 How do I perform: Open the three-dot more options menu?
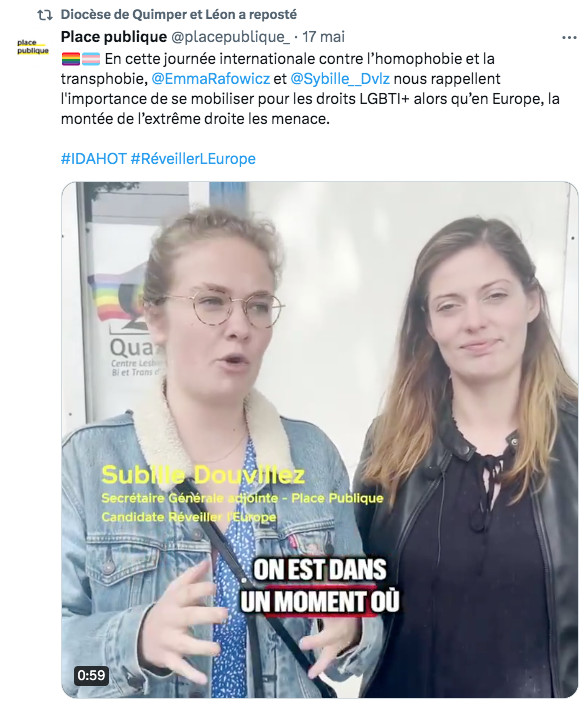pyautogui.click(x=569, y=38)
